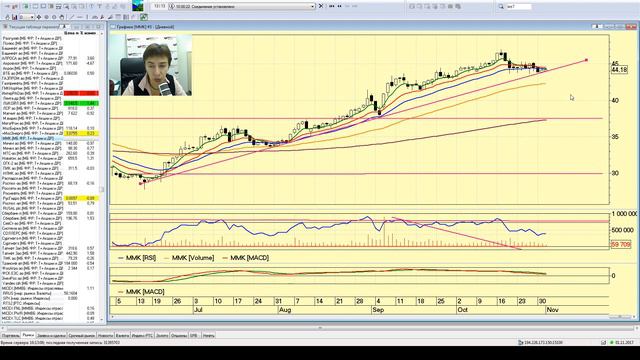This screenshot has height=360, width=640.
Task: Open the Новости tab
Action: point(106,336)
